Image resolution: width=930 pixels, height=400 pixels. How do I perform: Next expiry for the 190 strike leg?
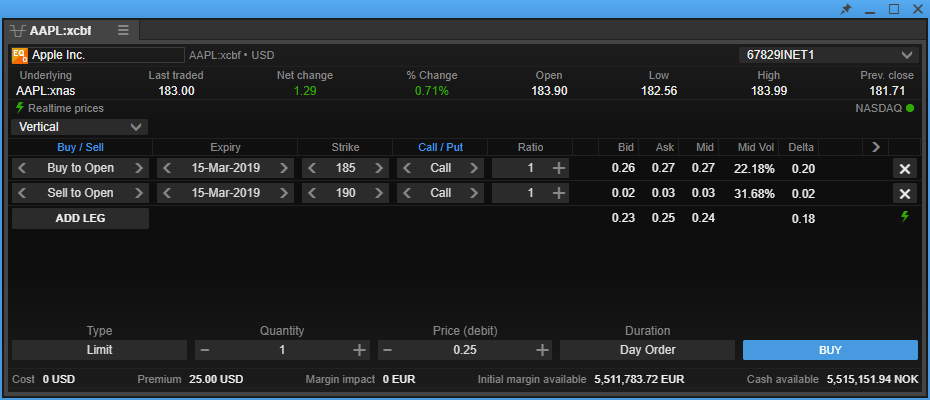(284, 193)
